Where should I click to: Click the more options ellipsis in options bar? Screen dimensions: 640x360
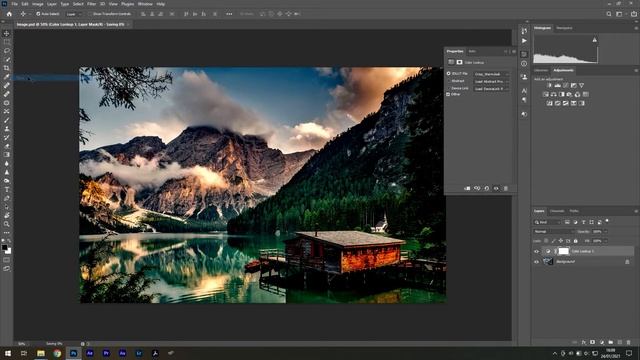229,14
